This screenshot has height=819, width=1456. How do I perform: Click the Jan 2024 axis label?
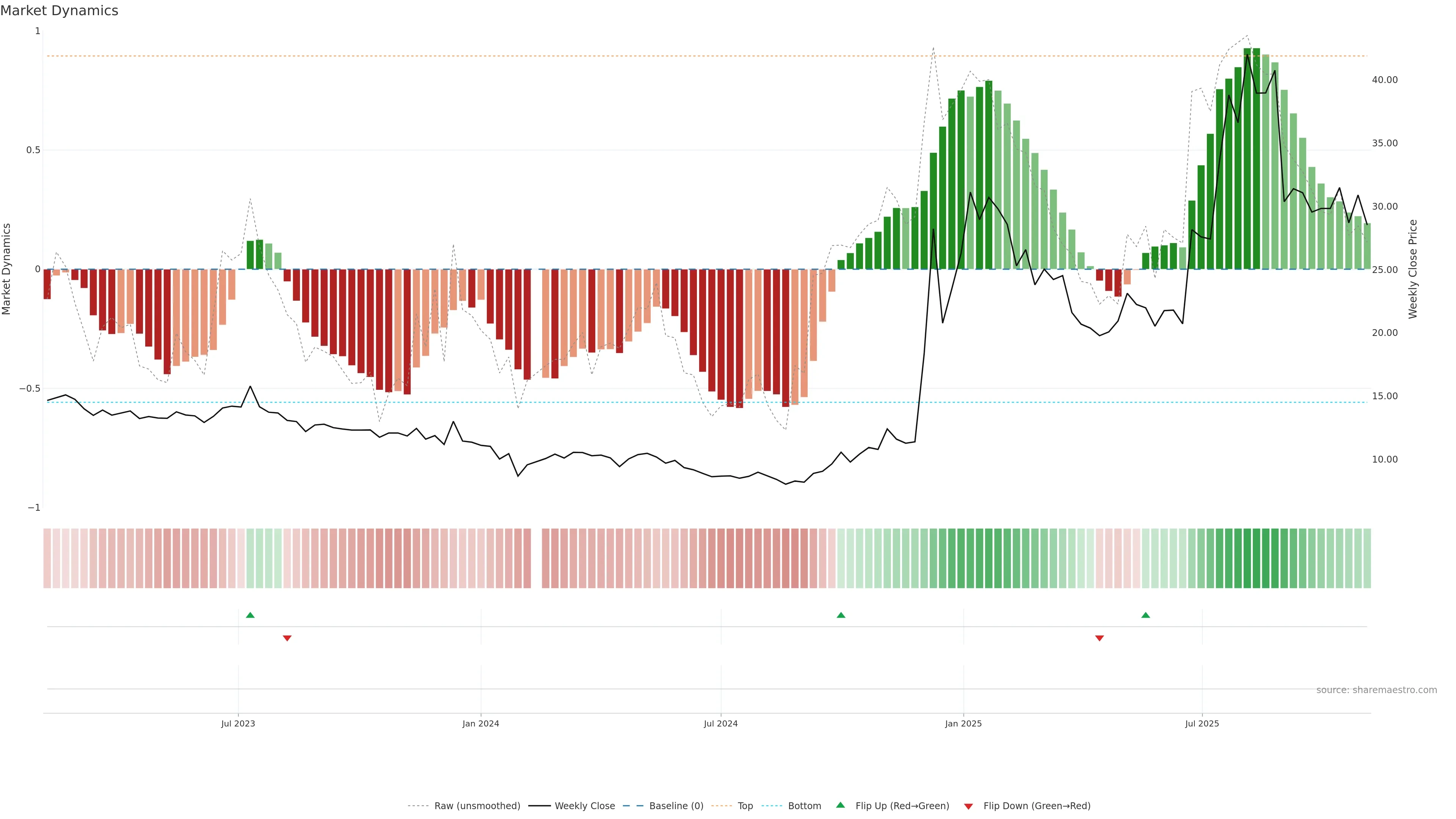pos(480,723)
